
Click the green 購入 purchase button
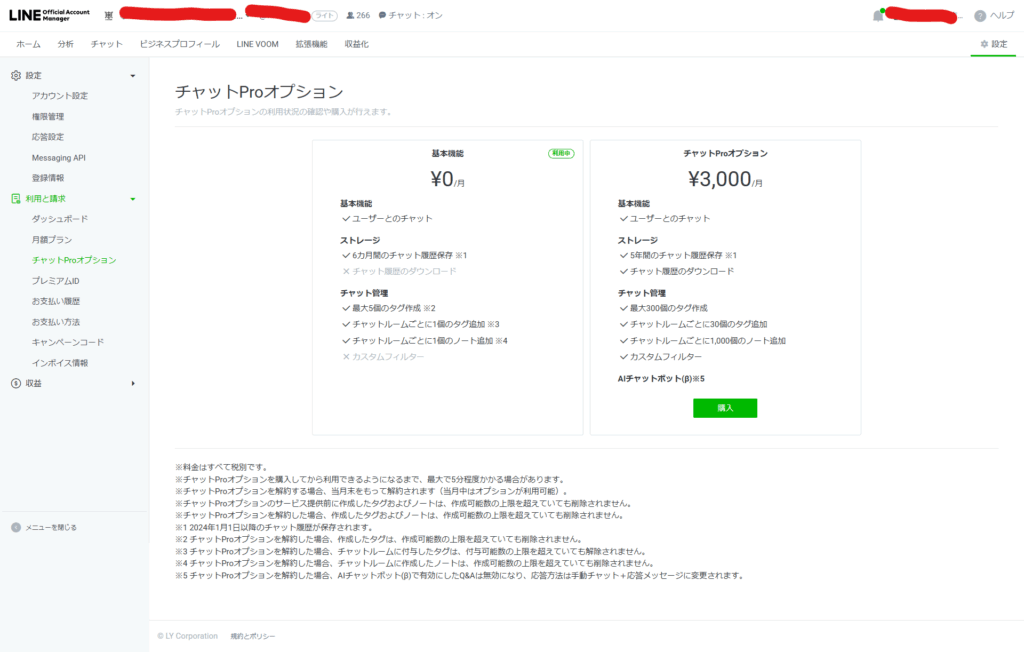[x=724, y=409]
